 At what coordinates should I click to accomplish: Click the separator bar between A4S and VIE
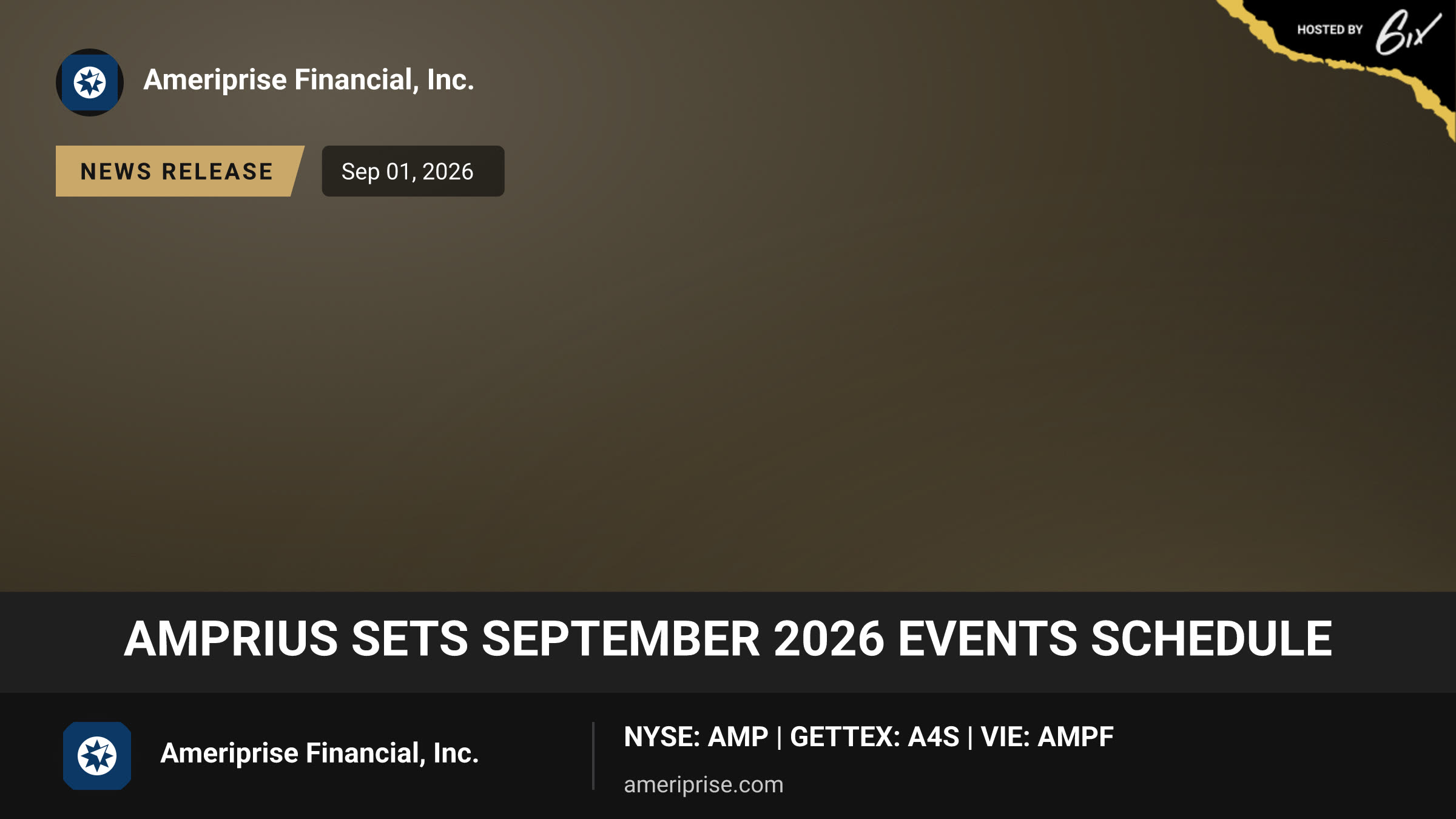[x=970, y=737]
